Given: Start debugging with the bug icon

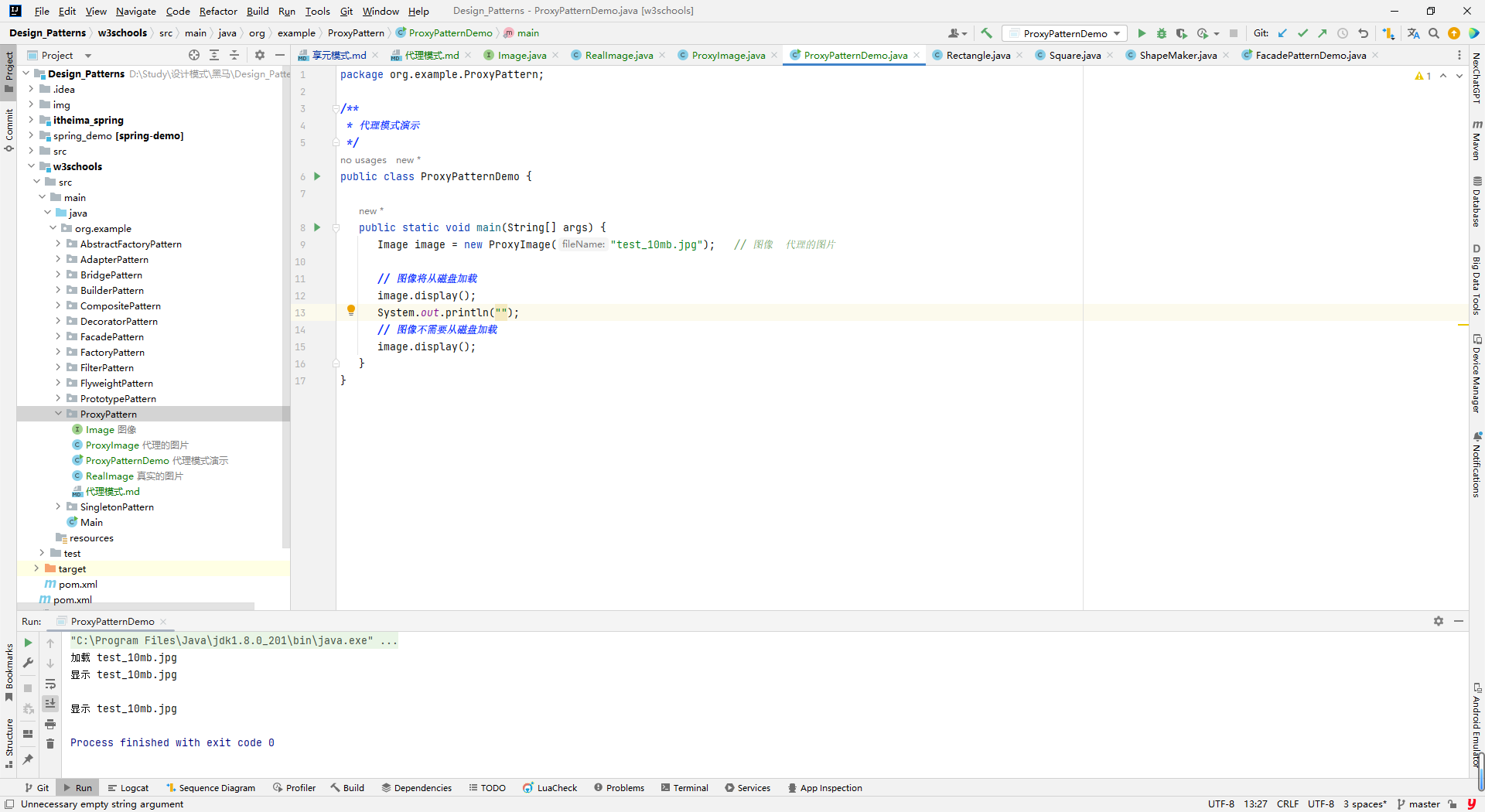Looking at the screenshot, I should pos(1161,33).
